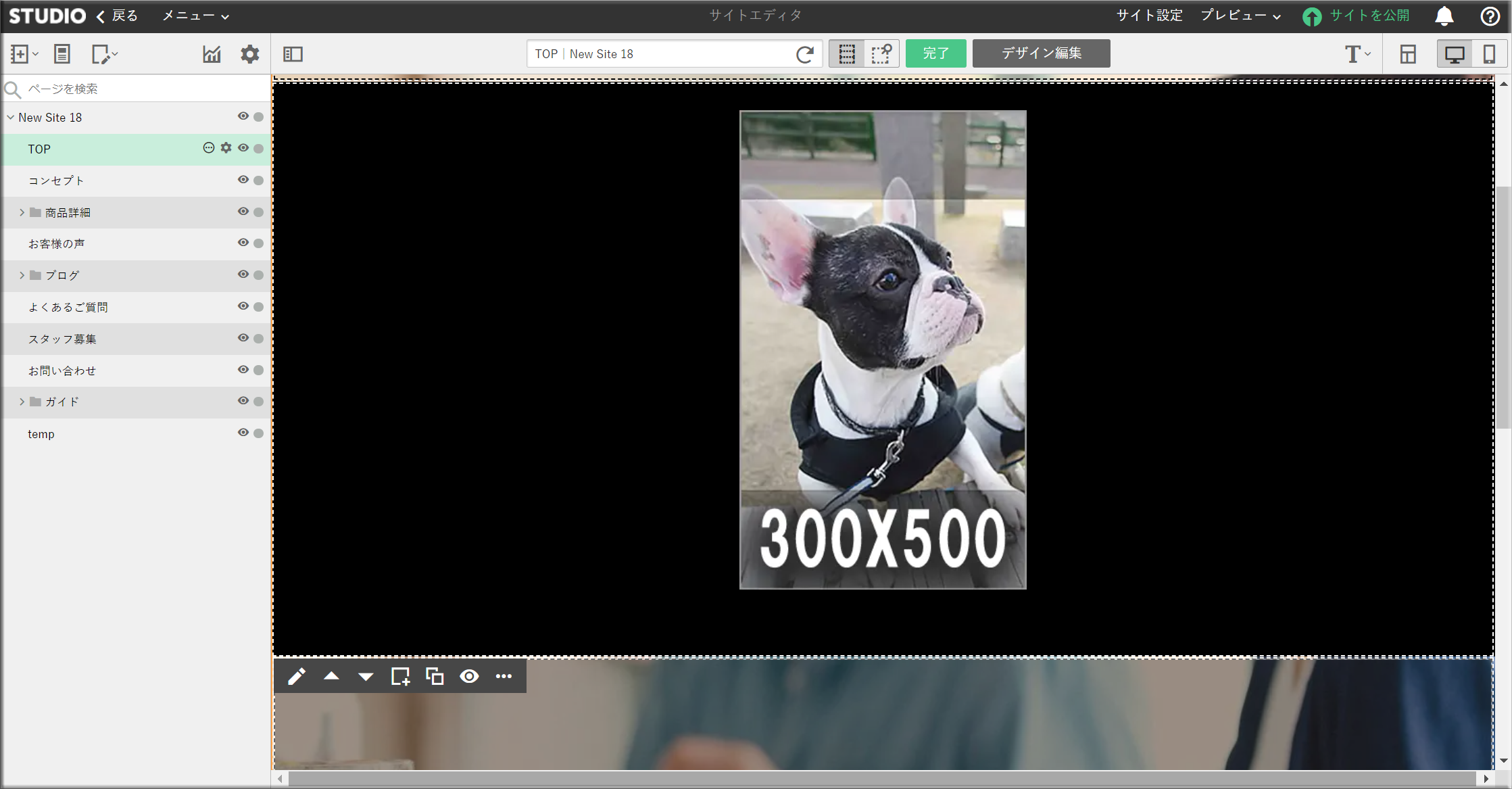Open the プレビュー dropdown
Image resolution: width=1512 pixels, height=789 pixels.
[1240, 16]
